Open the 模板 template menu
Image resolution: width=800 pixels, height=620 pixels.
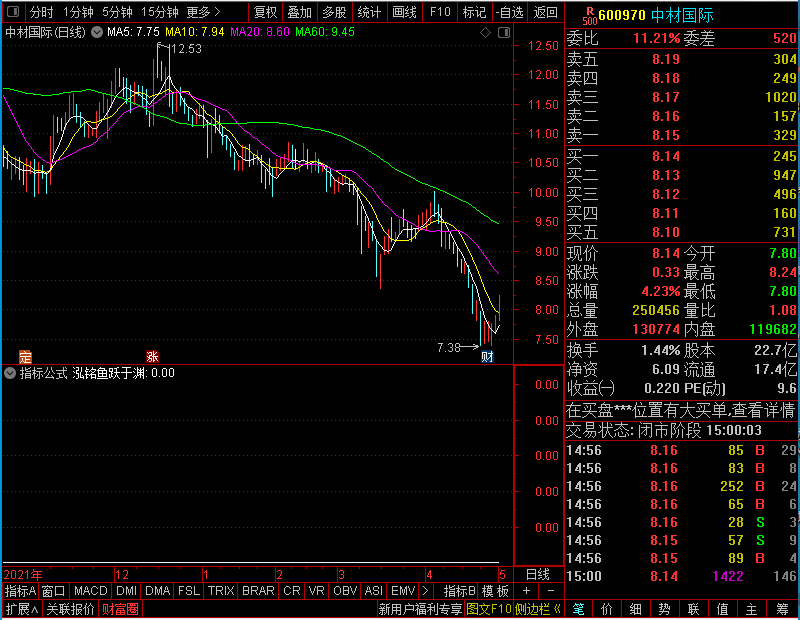pos(495,591)
